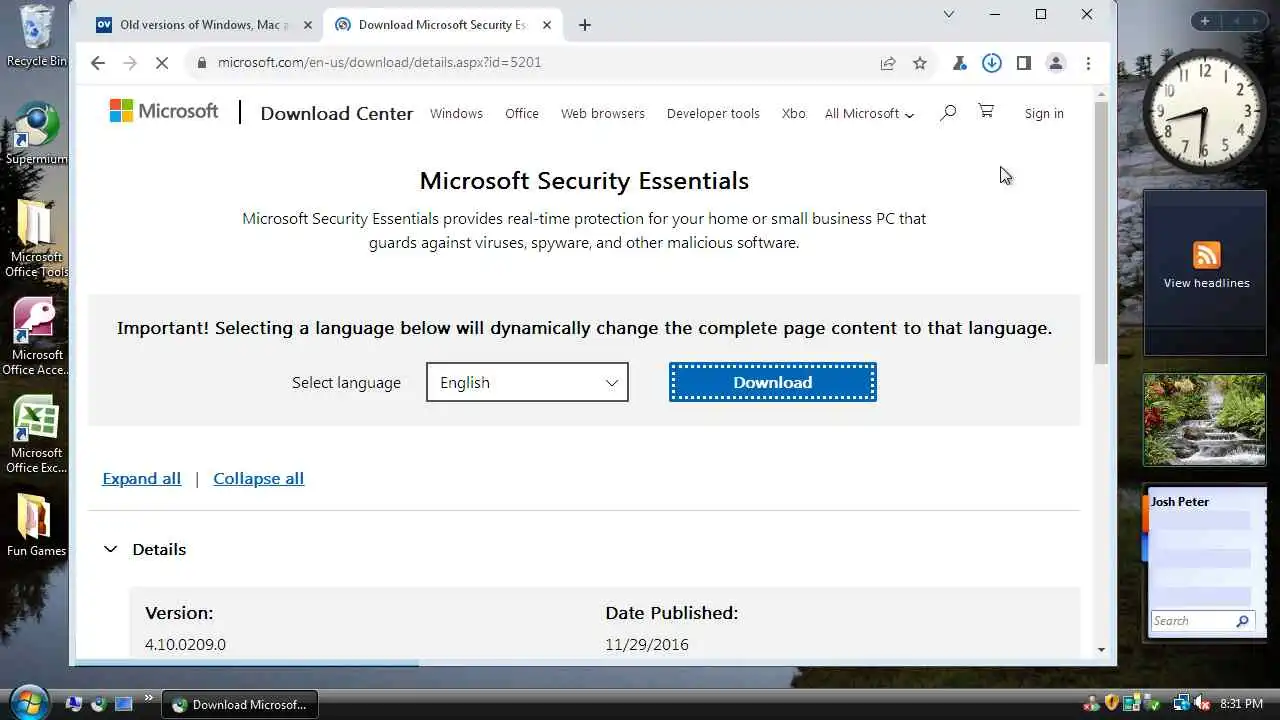Open the Select language dropdown
The image size is (1280, 720).
[527, 382]
